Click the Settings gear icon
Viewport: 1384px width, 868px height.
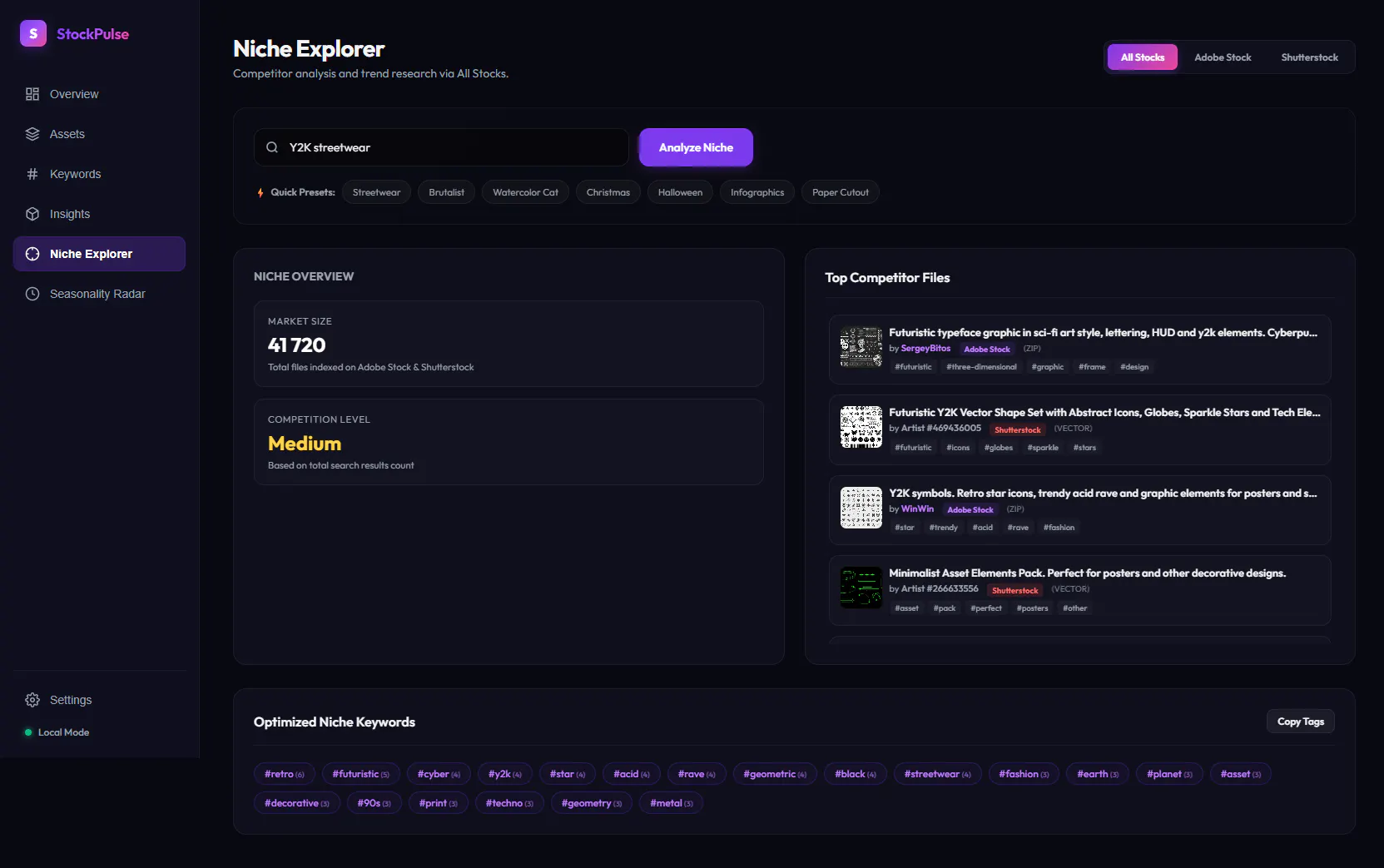32,700
